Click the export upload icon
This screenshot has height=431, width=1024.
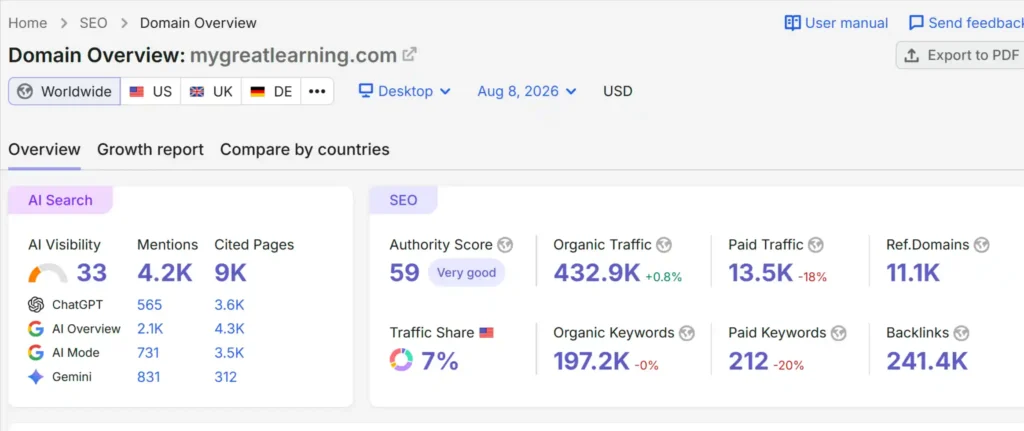tap(911, 56)
